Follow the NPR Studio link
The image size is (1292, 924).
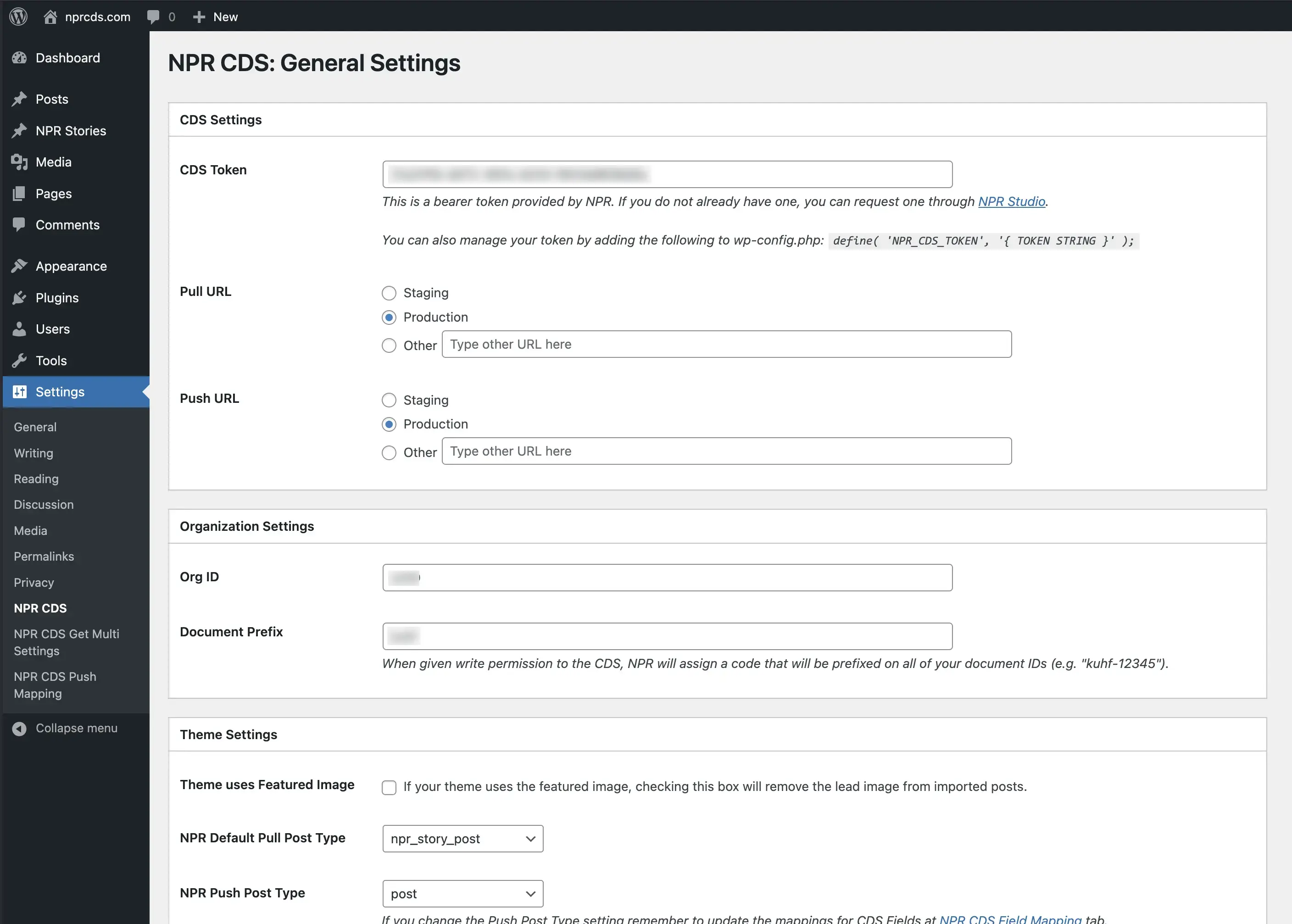(x=1012, y=201)
